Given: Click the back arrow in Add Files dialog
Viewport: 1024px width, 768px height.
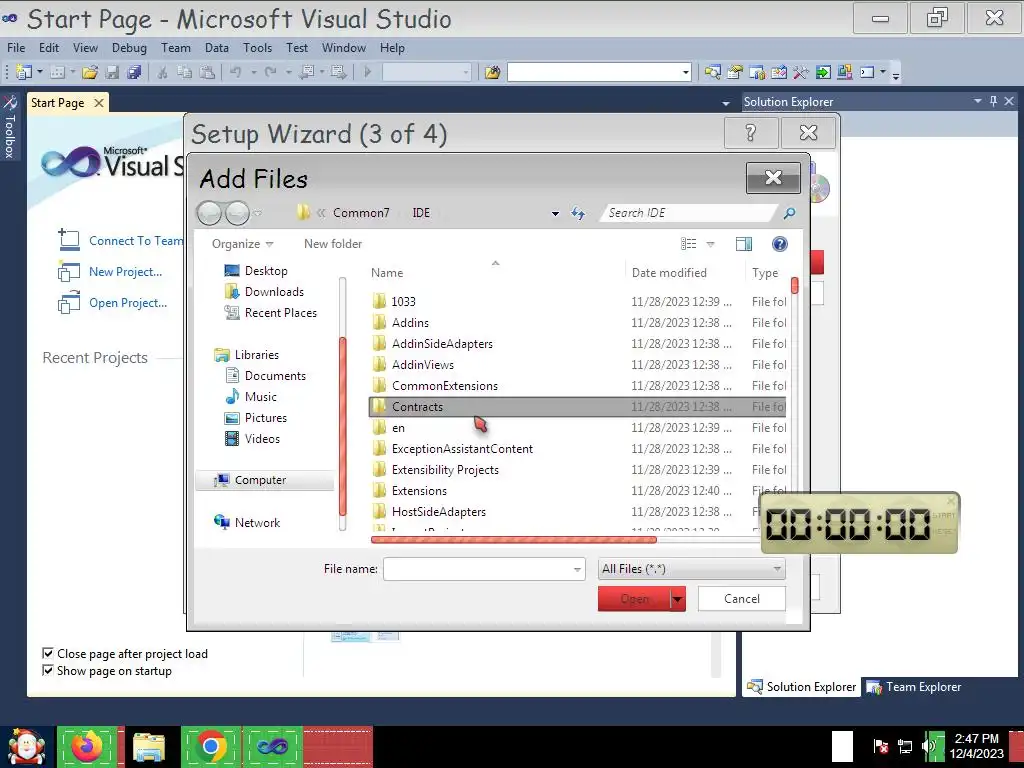Looking at the screenshot, I should (x=209, y=213).
